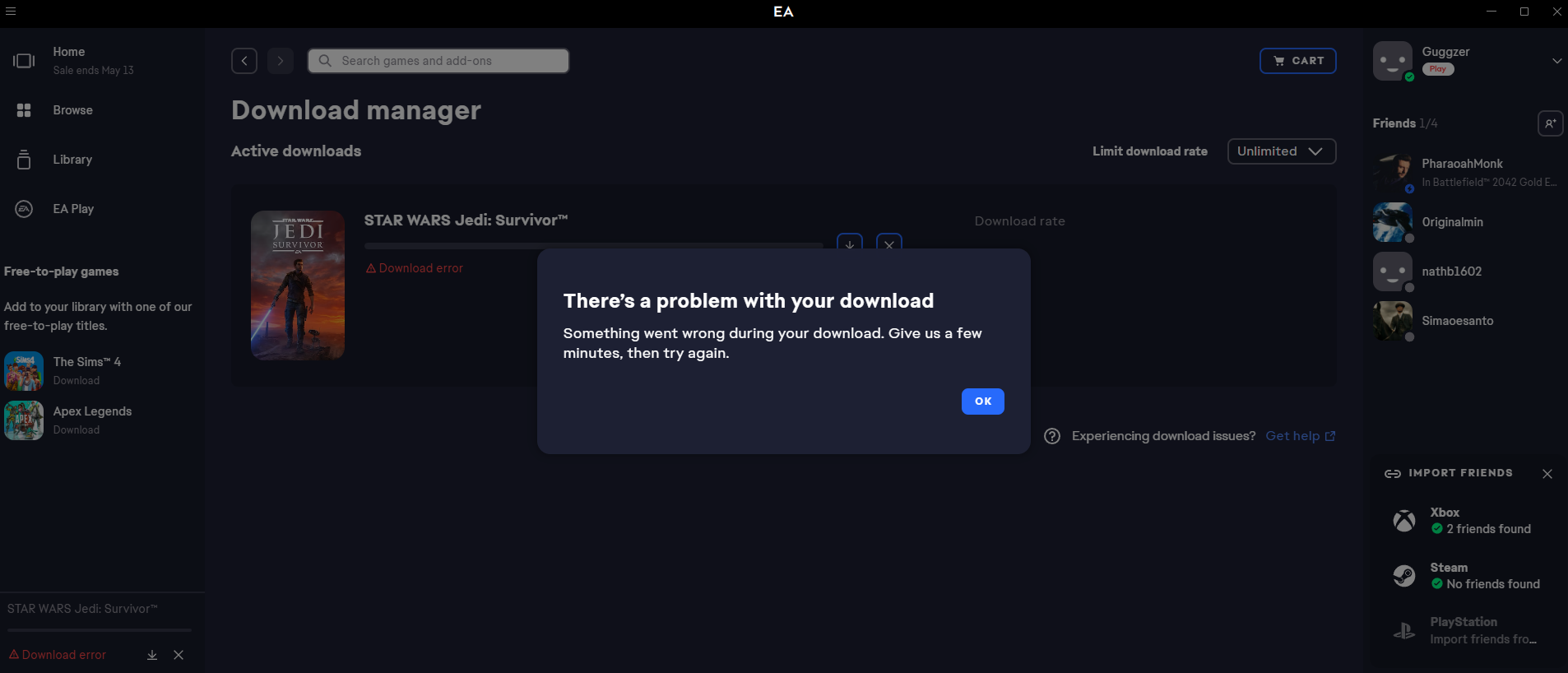Click Simaoesanto's avatar
Screen dimensions: 1568x673
click(1393, 321)
